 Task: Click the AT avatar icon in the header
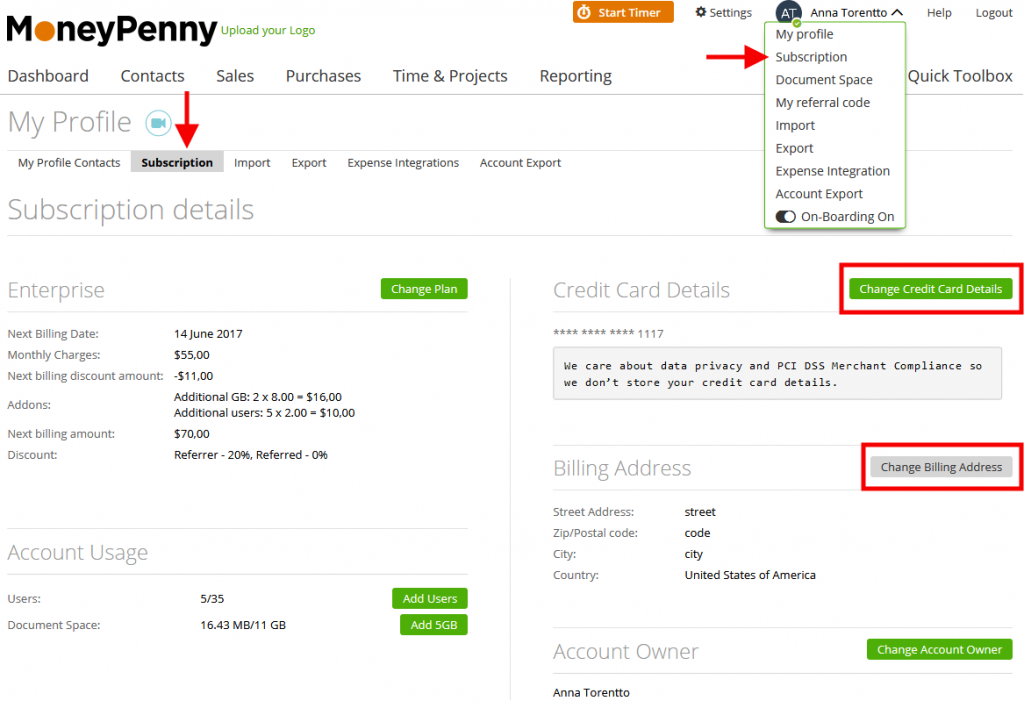[x=789, y=12]
